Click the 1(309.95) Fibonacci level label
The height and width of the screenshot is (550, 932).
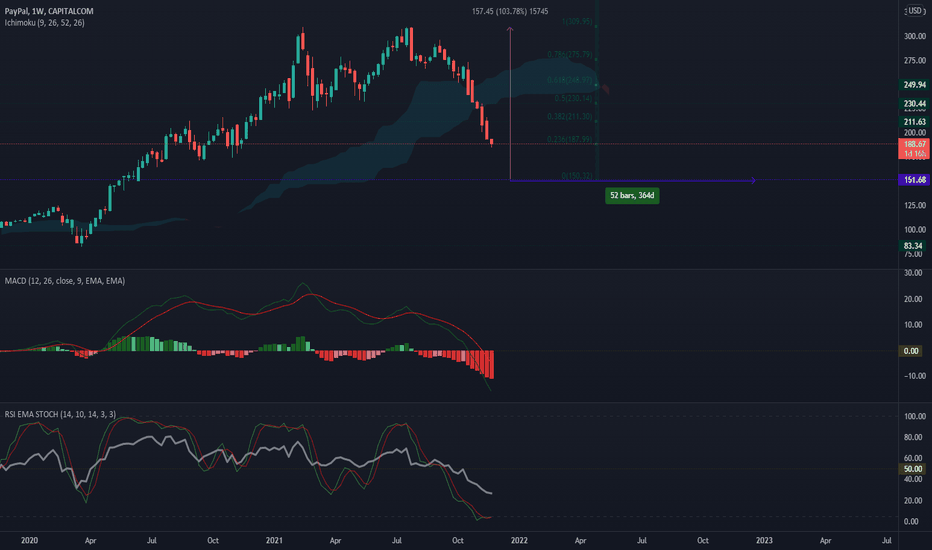click(x=577, y=21)
